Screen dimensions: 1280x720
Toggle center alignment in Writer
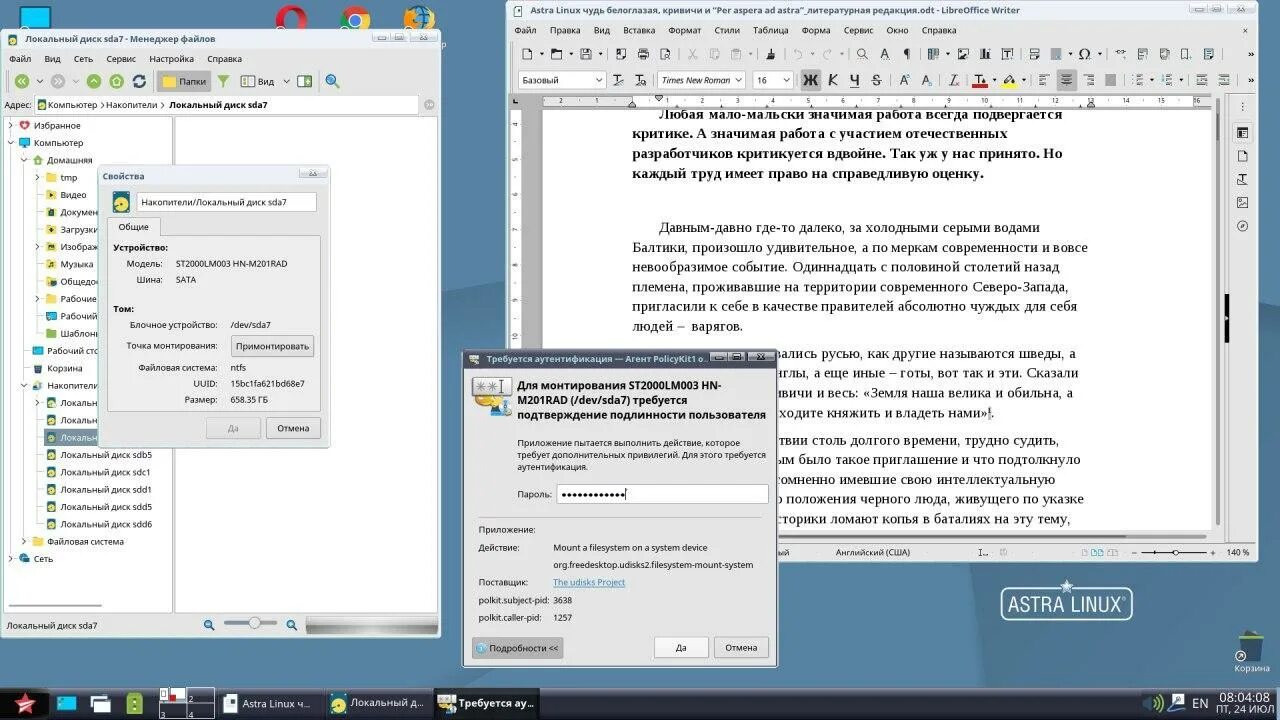[1067, 80]
